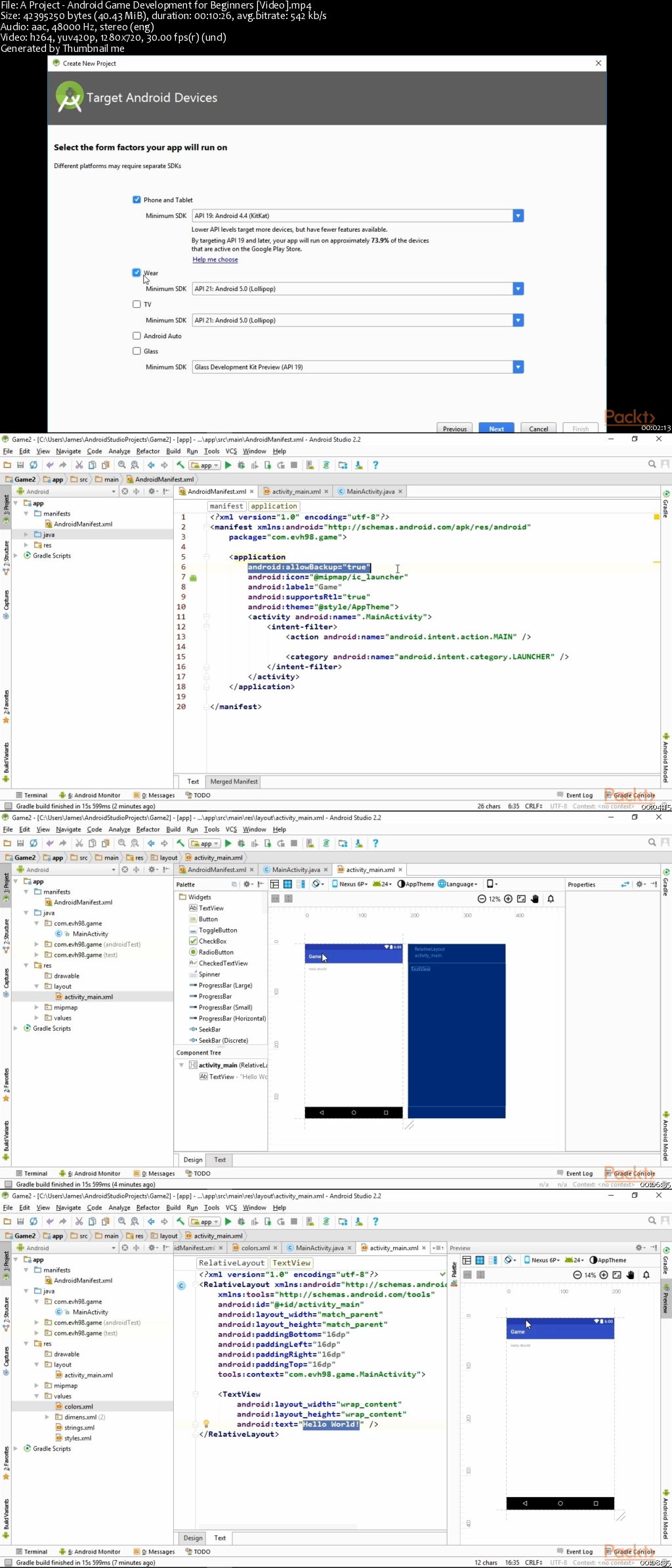The width and height of the screenshot is (672, 1568).
Task: Uncheck Phone and Tablet in Create New Project
Action: coord(136,200)
